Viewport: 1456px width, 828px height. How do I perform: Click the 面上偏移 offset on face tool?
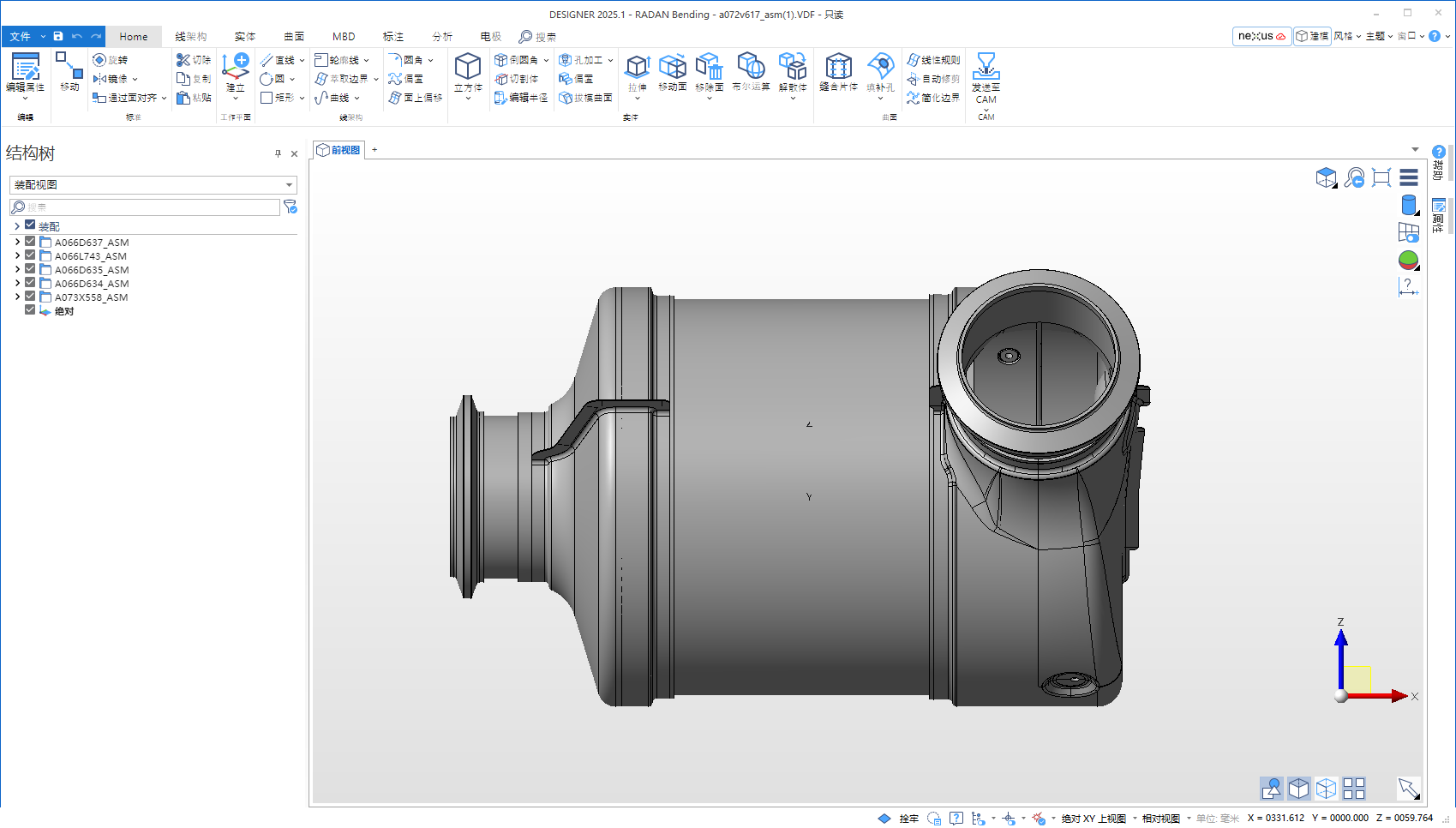[x=416, y=98]
